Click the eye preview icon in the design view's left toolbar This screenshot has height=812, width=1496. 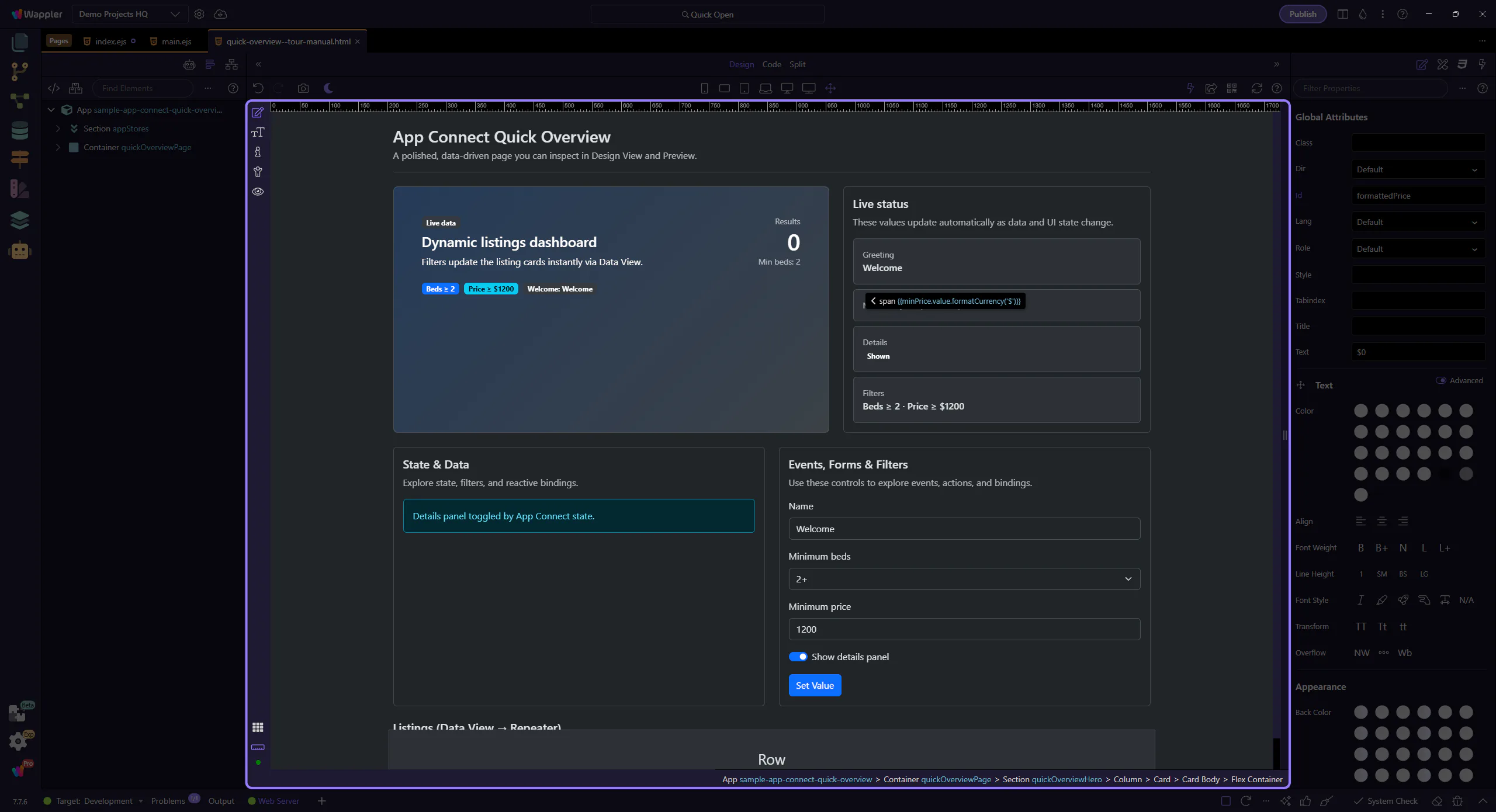point(258,192)
